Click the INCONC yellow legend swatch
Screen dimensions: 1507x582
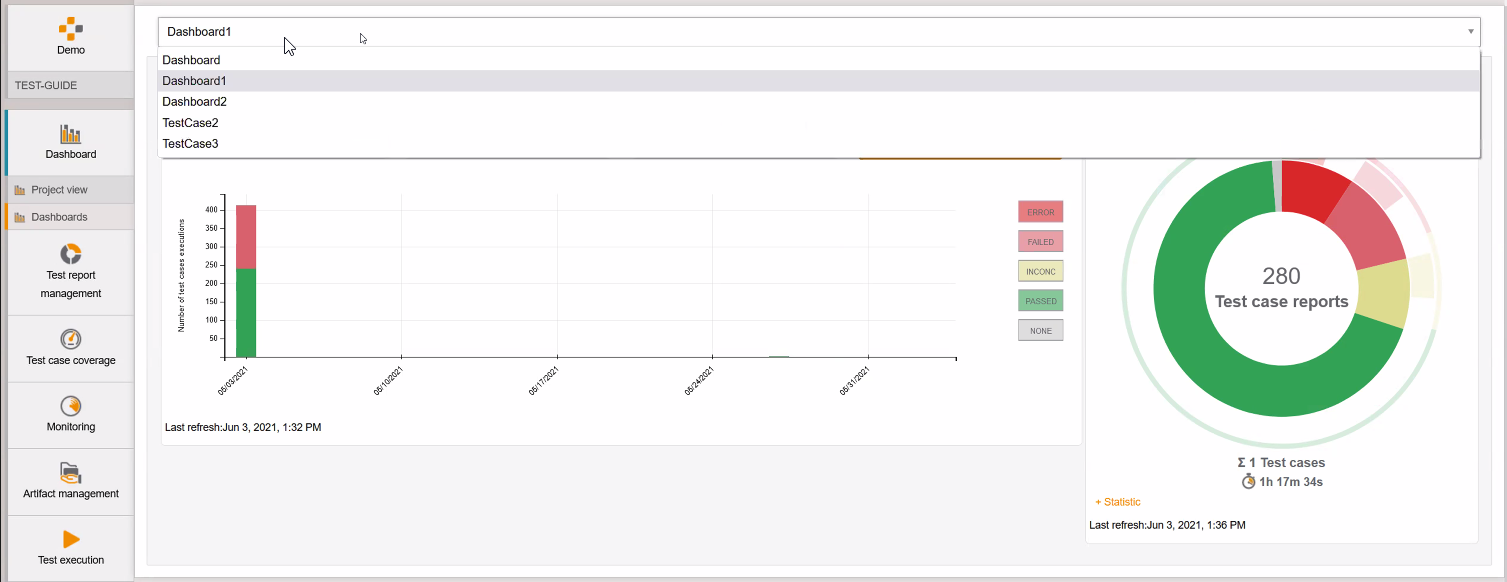(x=1040, y=271)
